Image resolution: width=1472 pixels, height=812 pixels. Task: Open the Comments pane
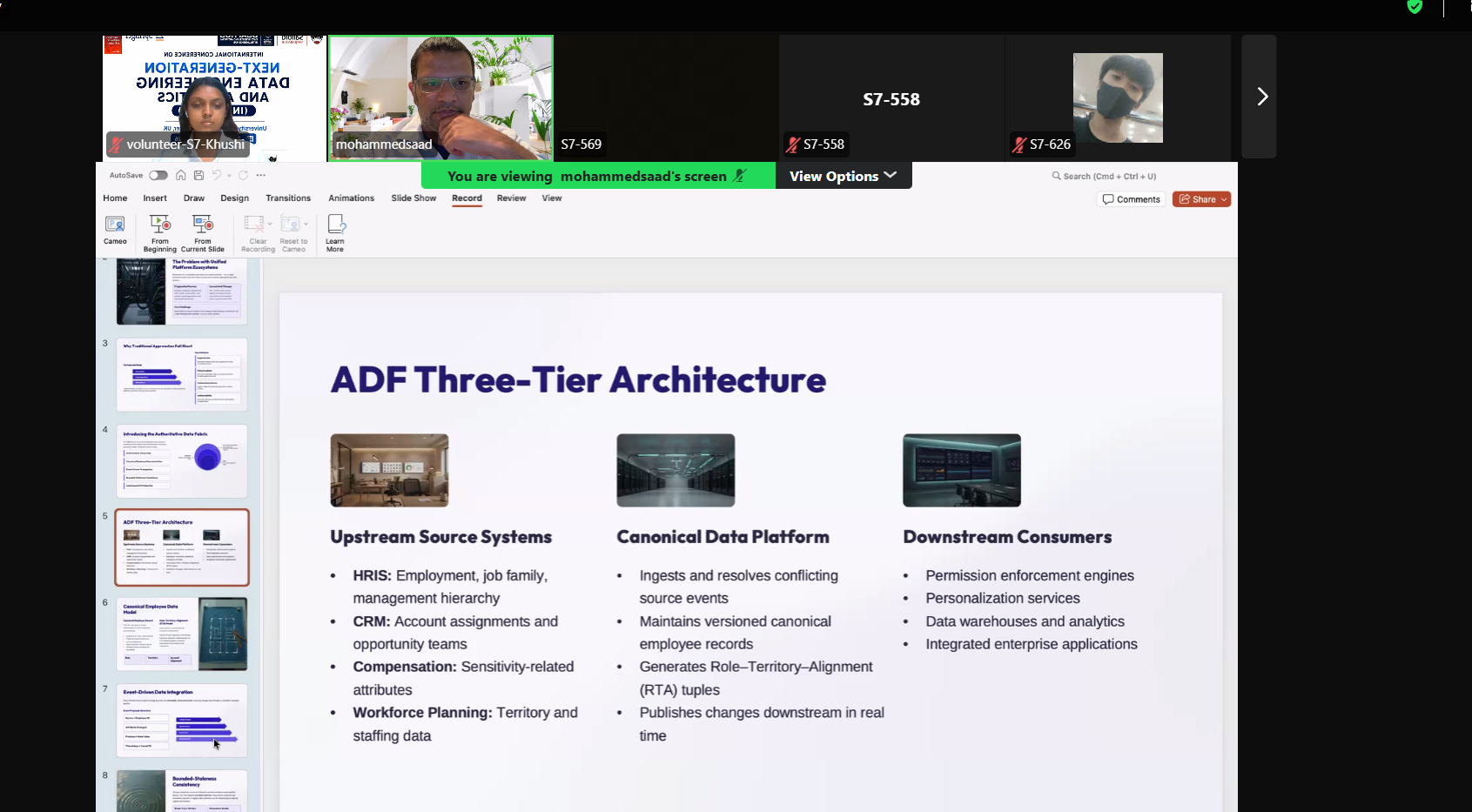(1131, 199)
